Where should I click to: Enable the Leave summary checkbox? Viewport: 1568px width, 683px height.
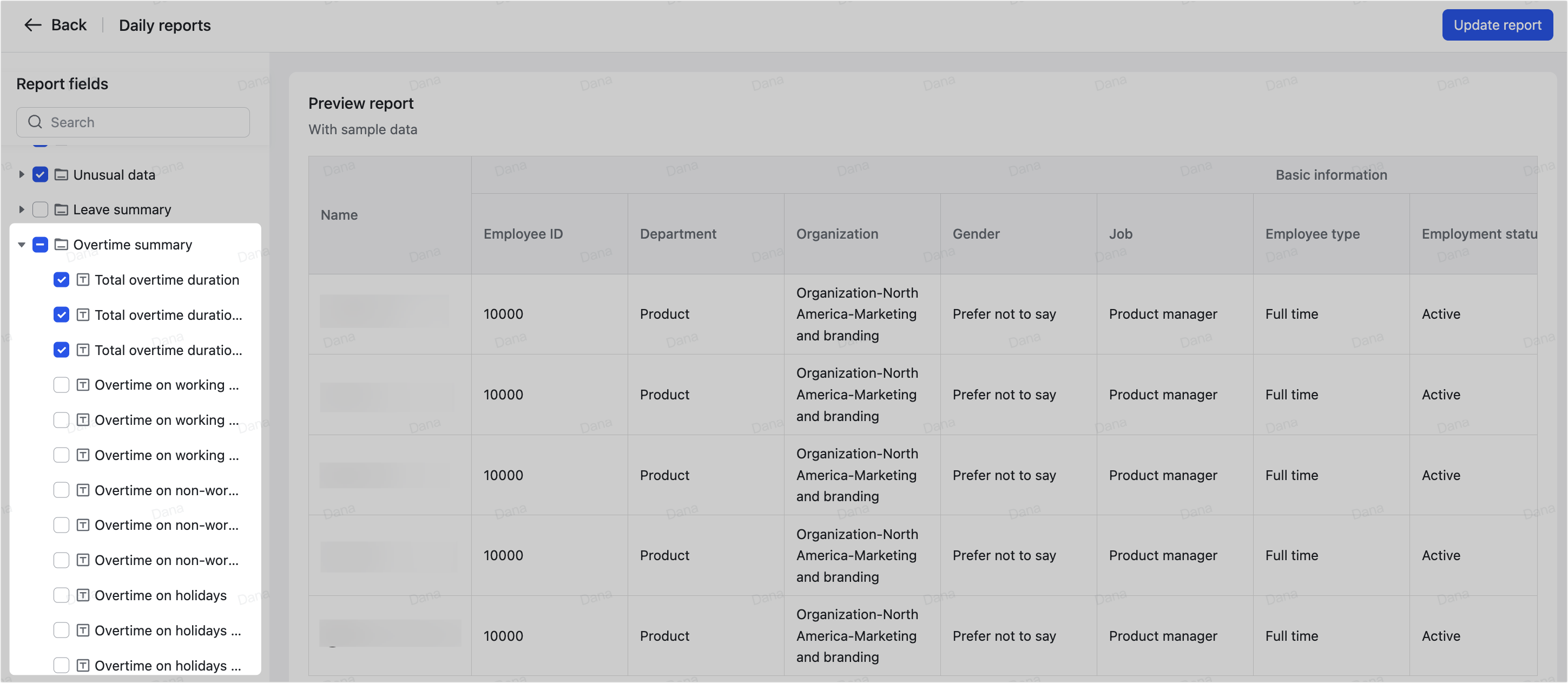click(40, 209)
